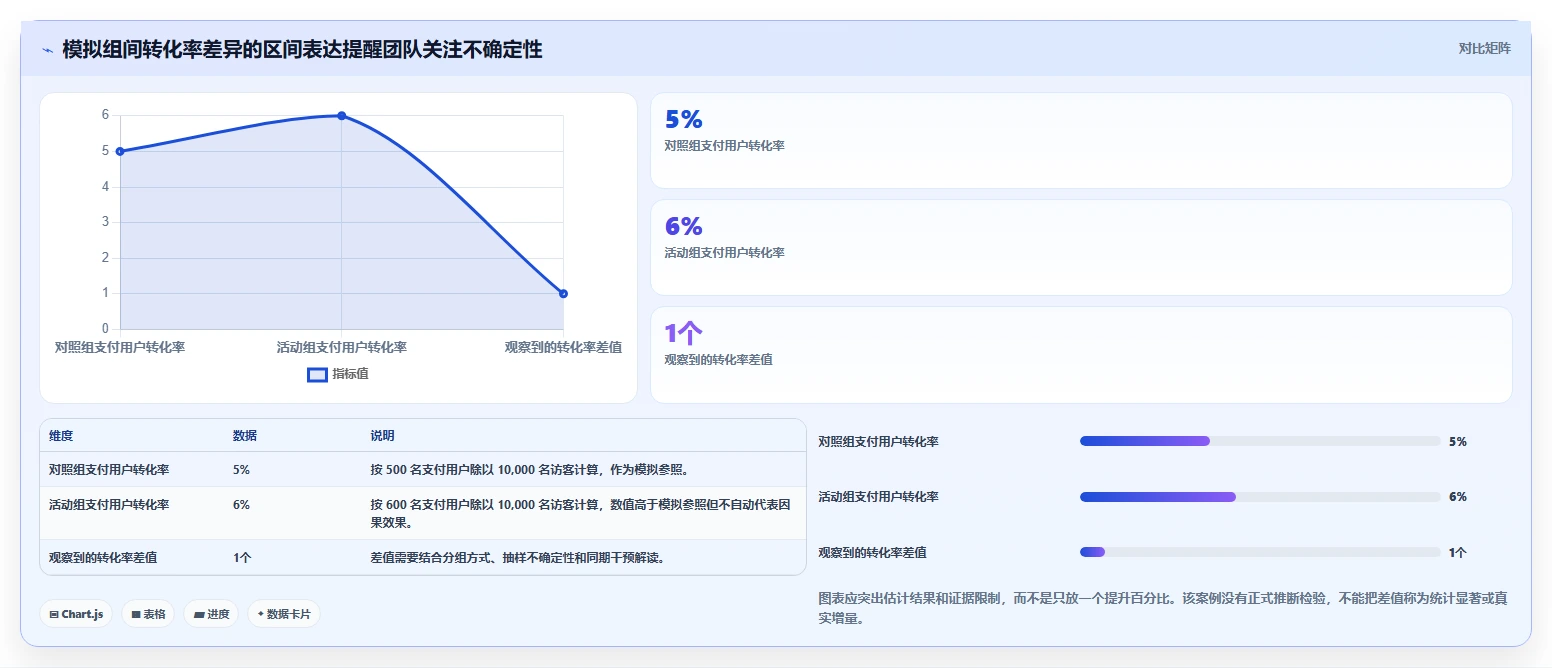The width and height of the screenshot is (1552, 668).
Task: Click the 说明 column header
Action: (382, 436)
